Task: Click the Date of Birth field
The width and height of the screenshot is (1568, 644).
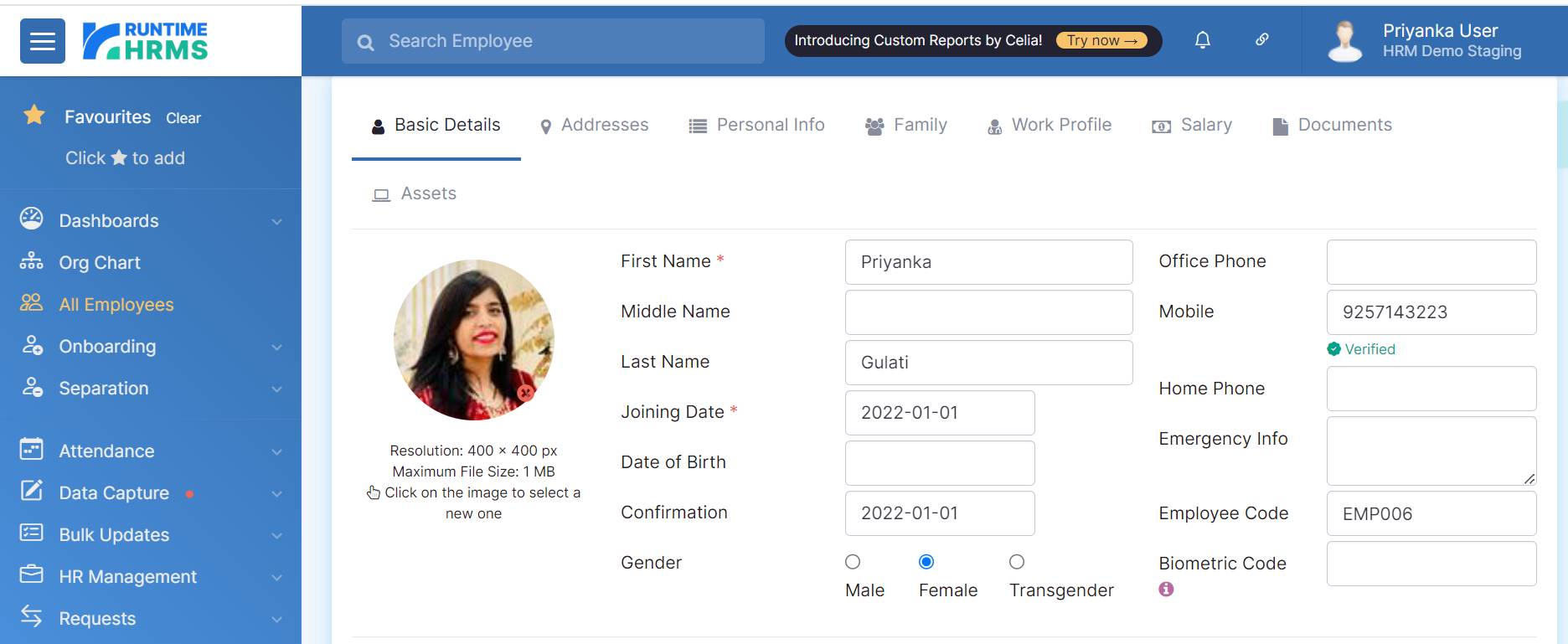Action: click(939, 463)
